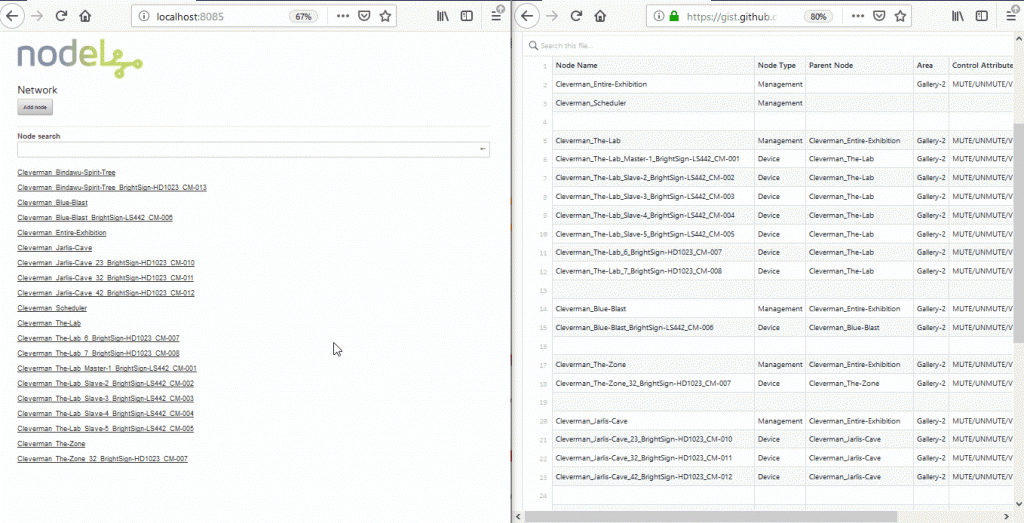The height and width of the screenshot is (523, 1024).
Task: Bookmark the localhost:8085 page with star icon
Action: coord(385,17)
